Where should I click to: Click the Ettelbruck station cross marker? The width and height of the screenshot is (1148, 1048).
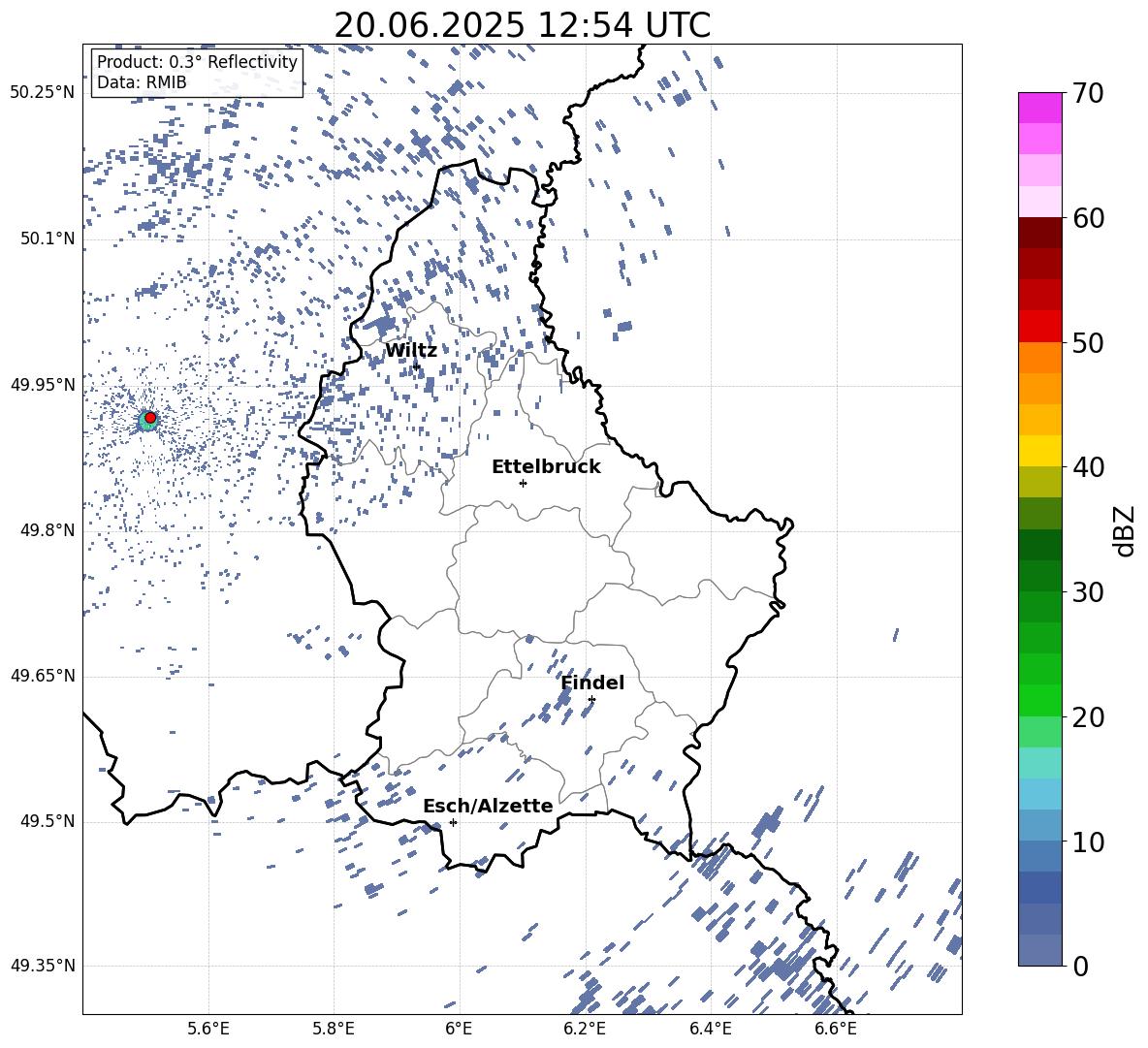click(x=523, y=483)
